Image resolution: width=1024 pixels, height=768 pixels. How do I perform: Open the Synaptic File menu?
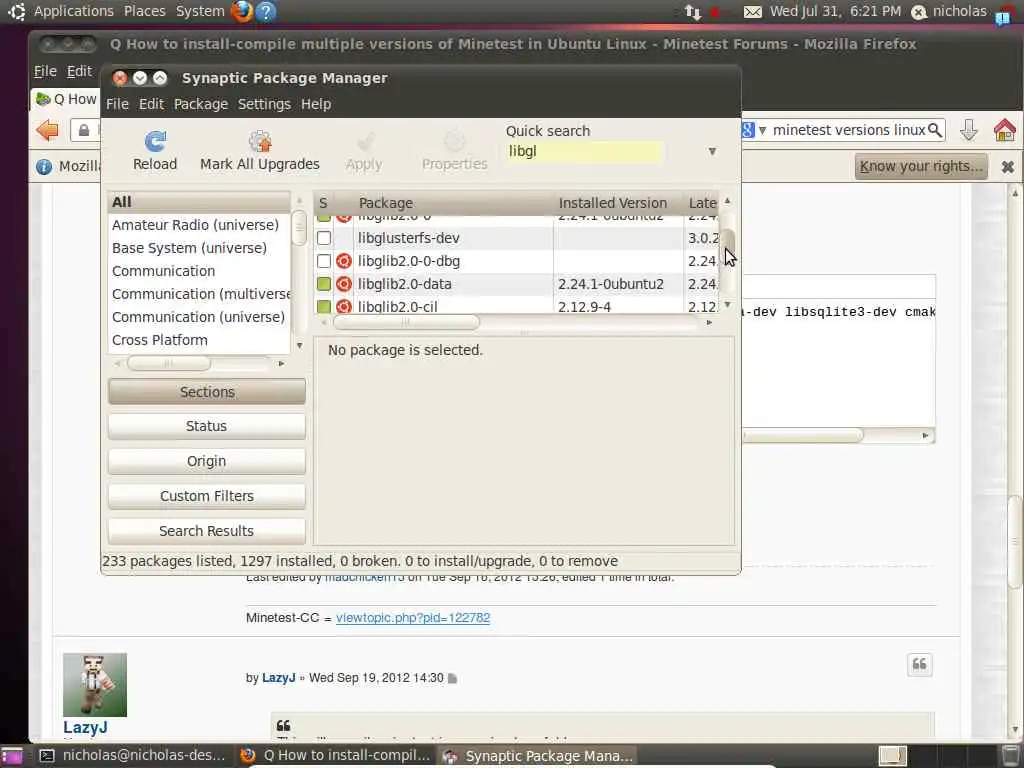(118, 104)
